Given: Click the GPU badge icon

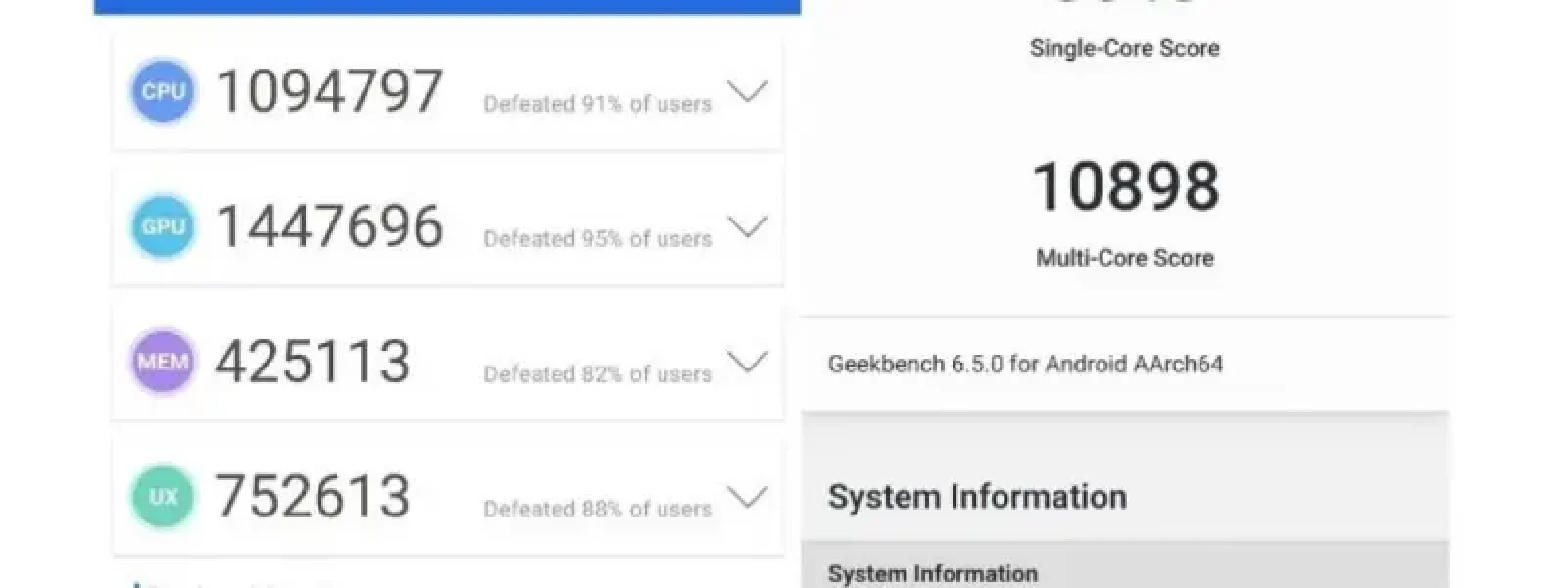Looking at the screenshot, I should [x=163, y=226].
